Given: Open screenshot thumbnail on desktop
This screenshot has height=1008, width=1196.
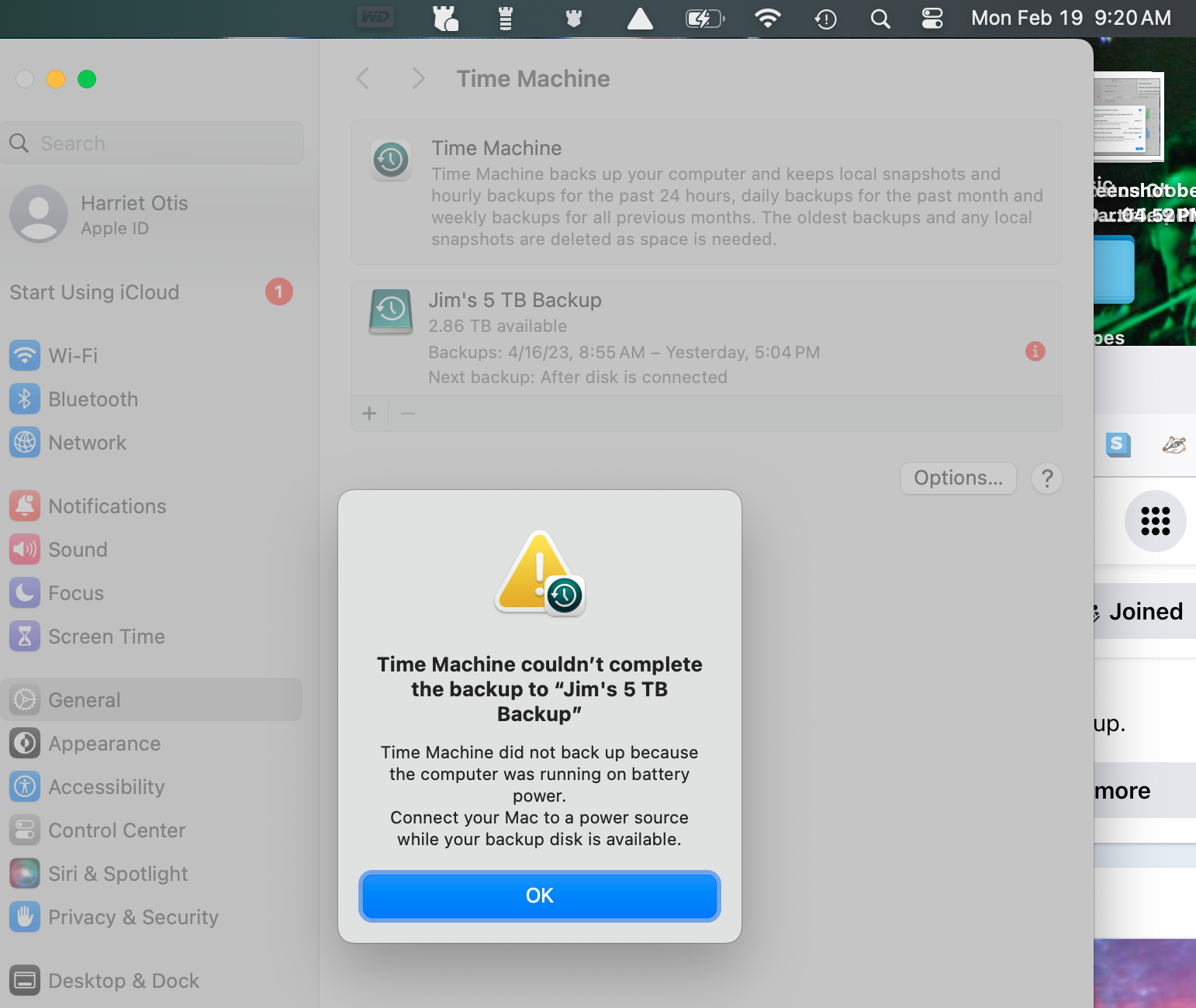Looking at the screenshot, I should click(x=1129, y=117).
